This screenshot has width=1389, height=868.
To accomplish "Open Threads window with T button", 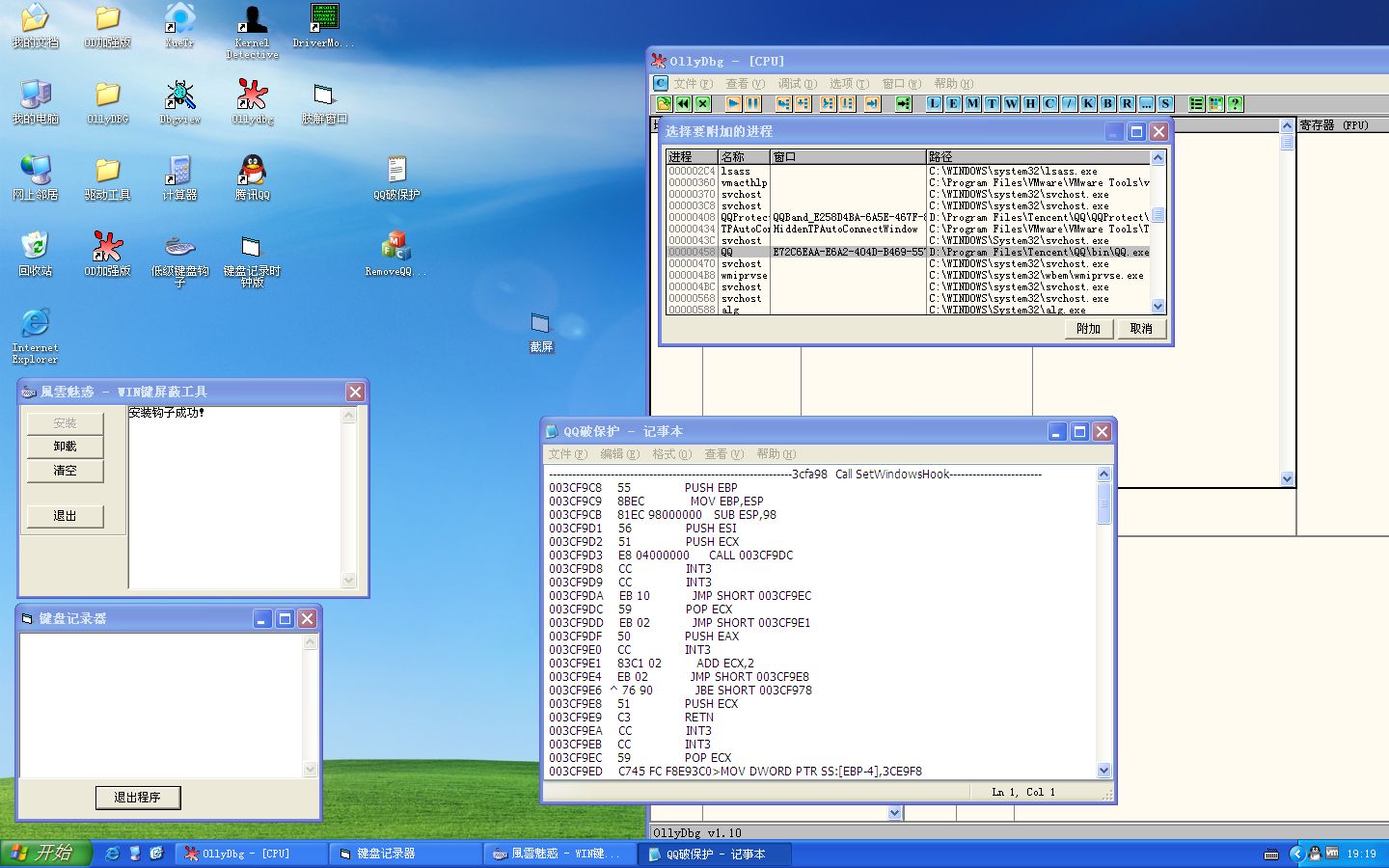I will click(x=992, y=103).
